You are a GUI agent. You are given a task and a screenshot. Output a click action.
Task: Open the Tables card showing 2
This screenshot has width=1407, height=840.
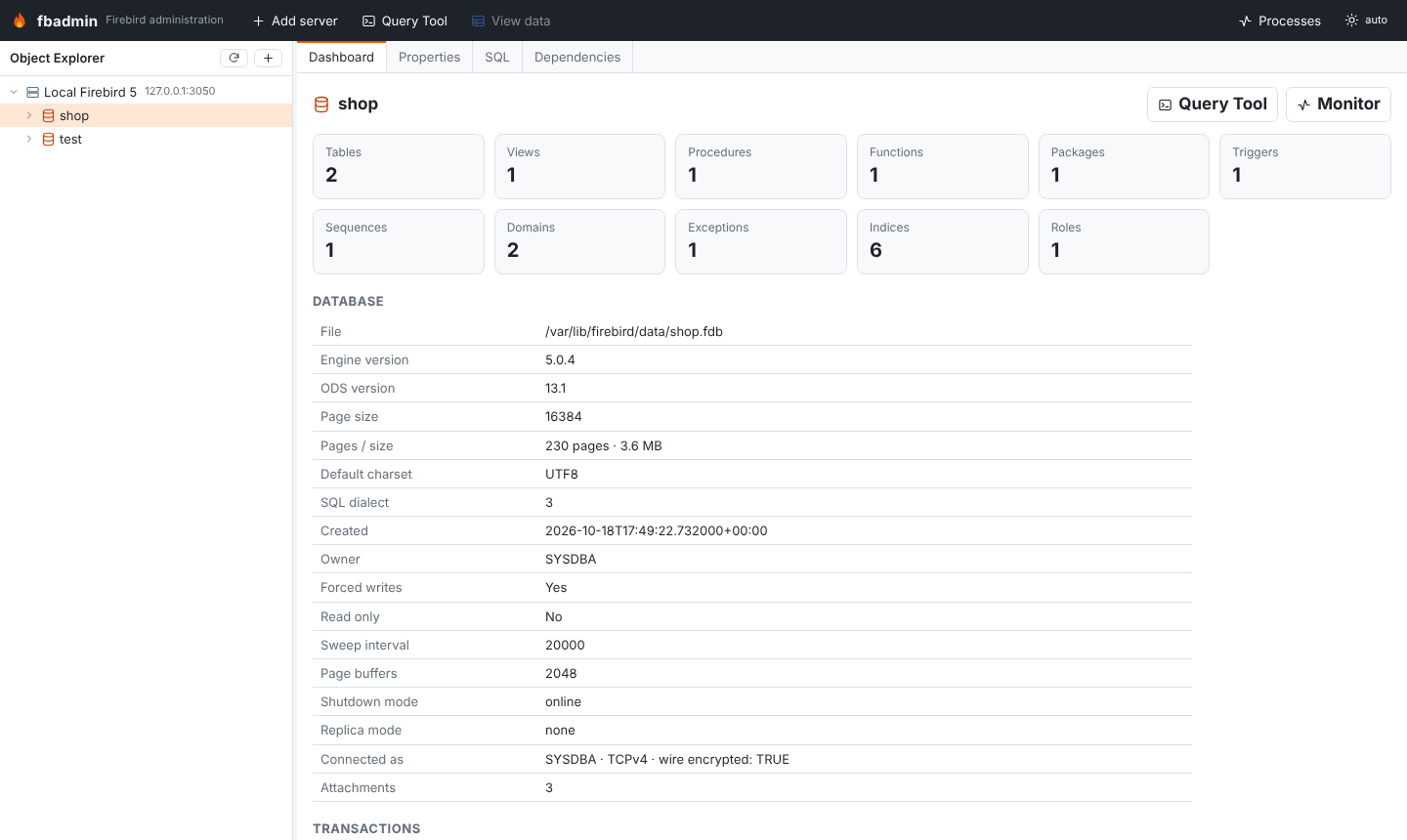(x=399, y=166)
